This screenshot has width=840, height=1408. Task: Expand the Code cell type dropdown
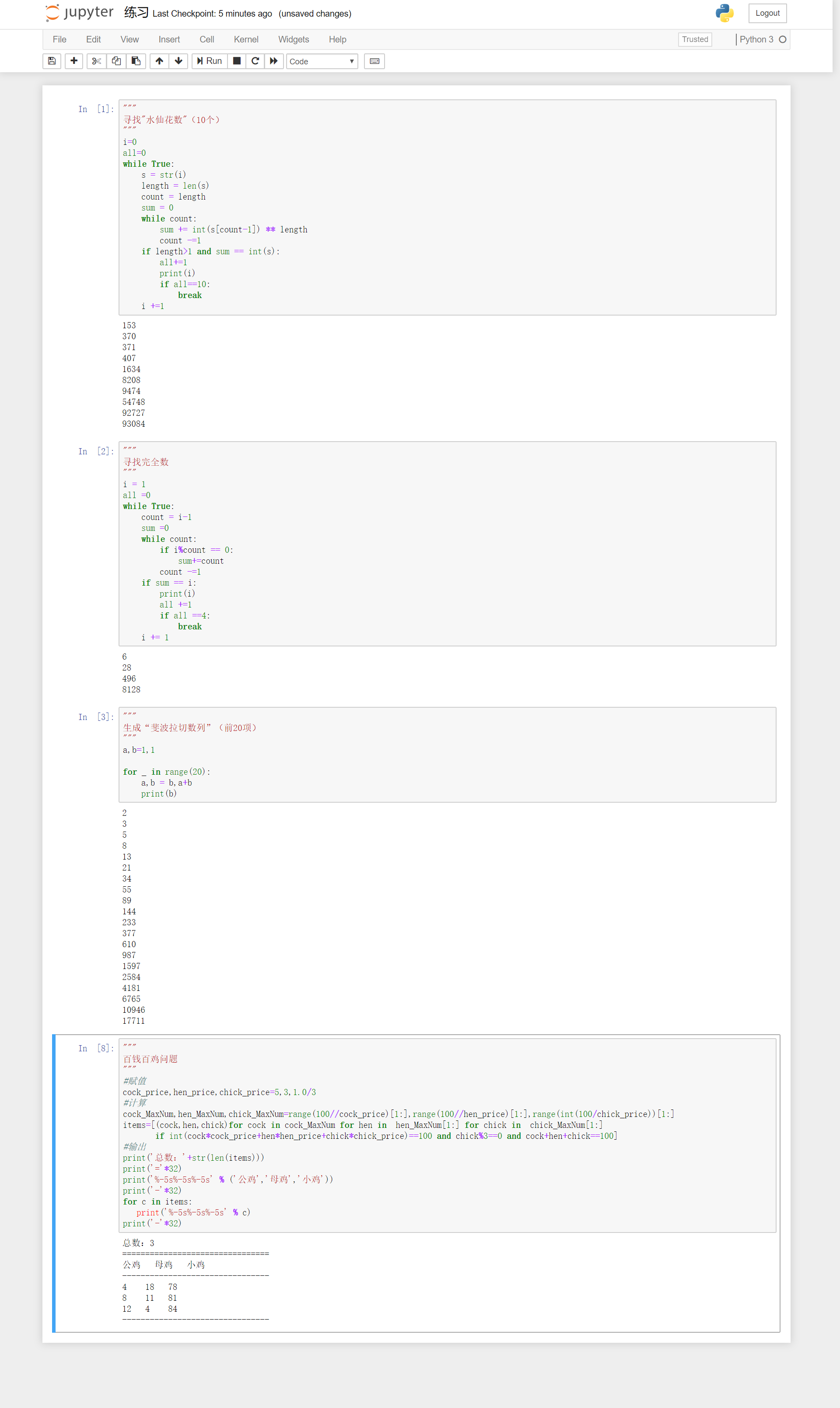pyautogui.click(x=322, y=61)
